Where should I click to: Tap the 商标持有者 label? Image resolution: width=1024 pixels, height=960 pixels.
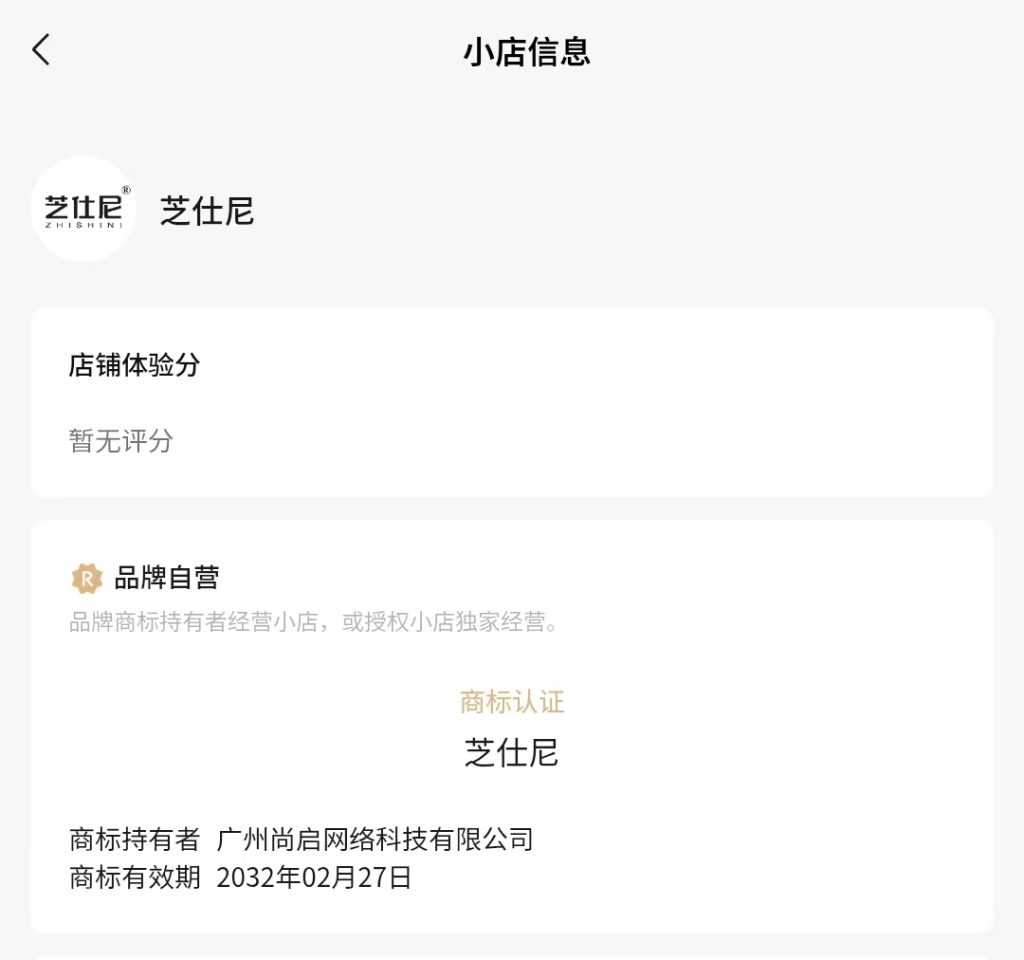click(x=134, y=838)
